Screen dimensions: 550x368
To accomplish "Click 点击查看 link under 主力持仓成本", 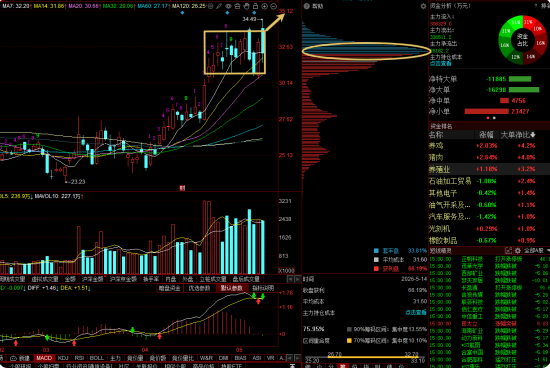I will (x=441, y=63).
